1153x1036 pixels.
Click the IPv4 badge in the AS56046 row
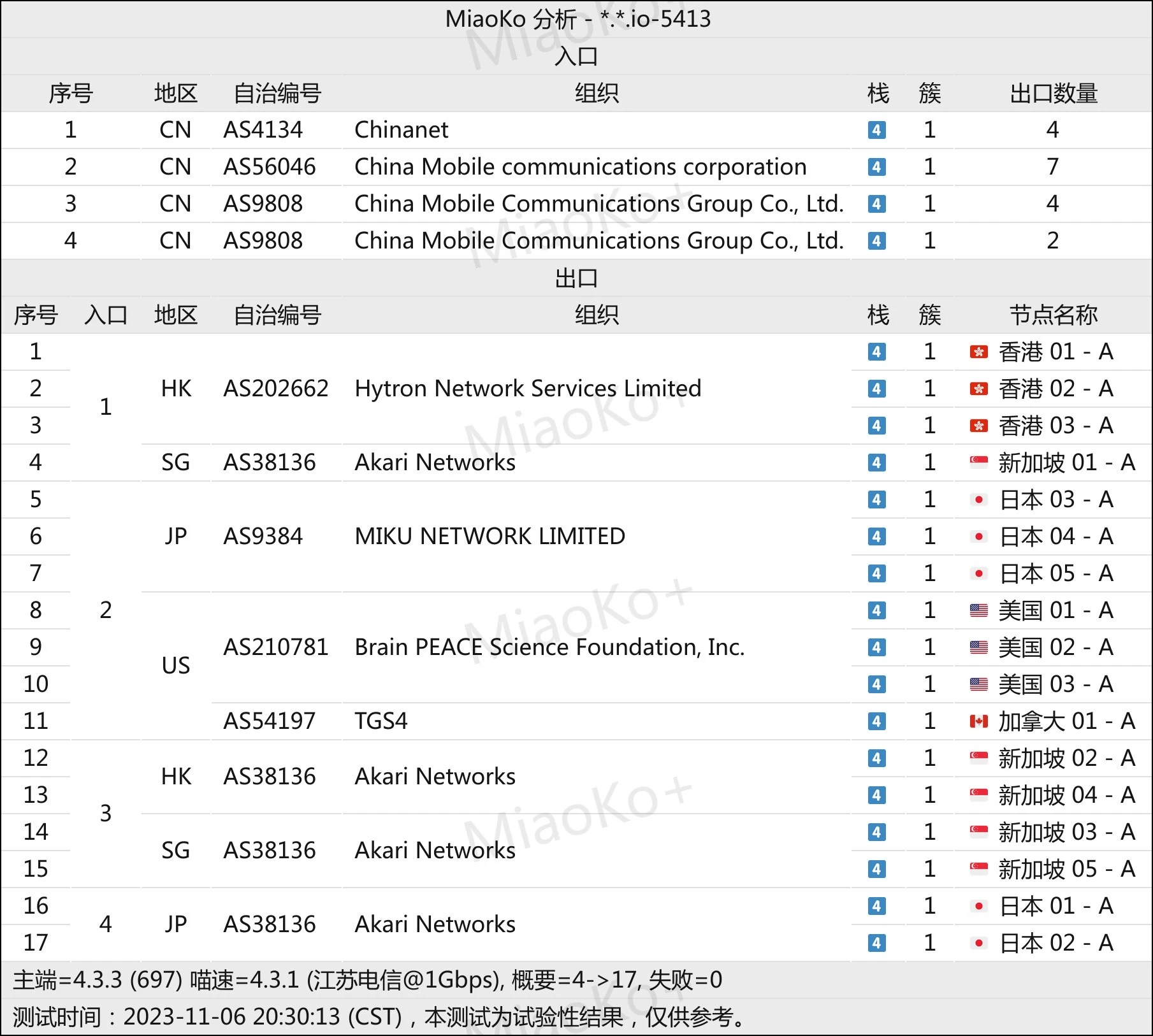[x=876, y=167]
